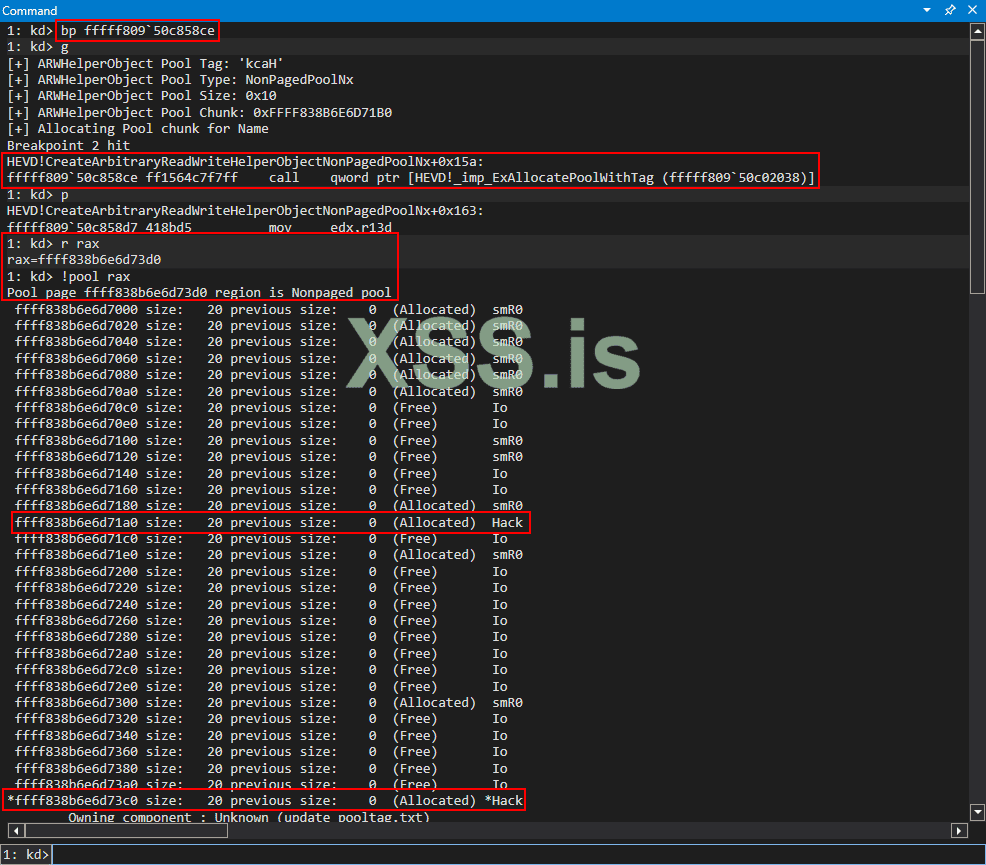The image size is (986, 865).
Task: Click pool entry ffff838b6e6d72e0
Action: pyautogui.click(x=261, y=687)
